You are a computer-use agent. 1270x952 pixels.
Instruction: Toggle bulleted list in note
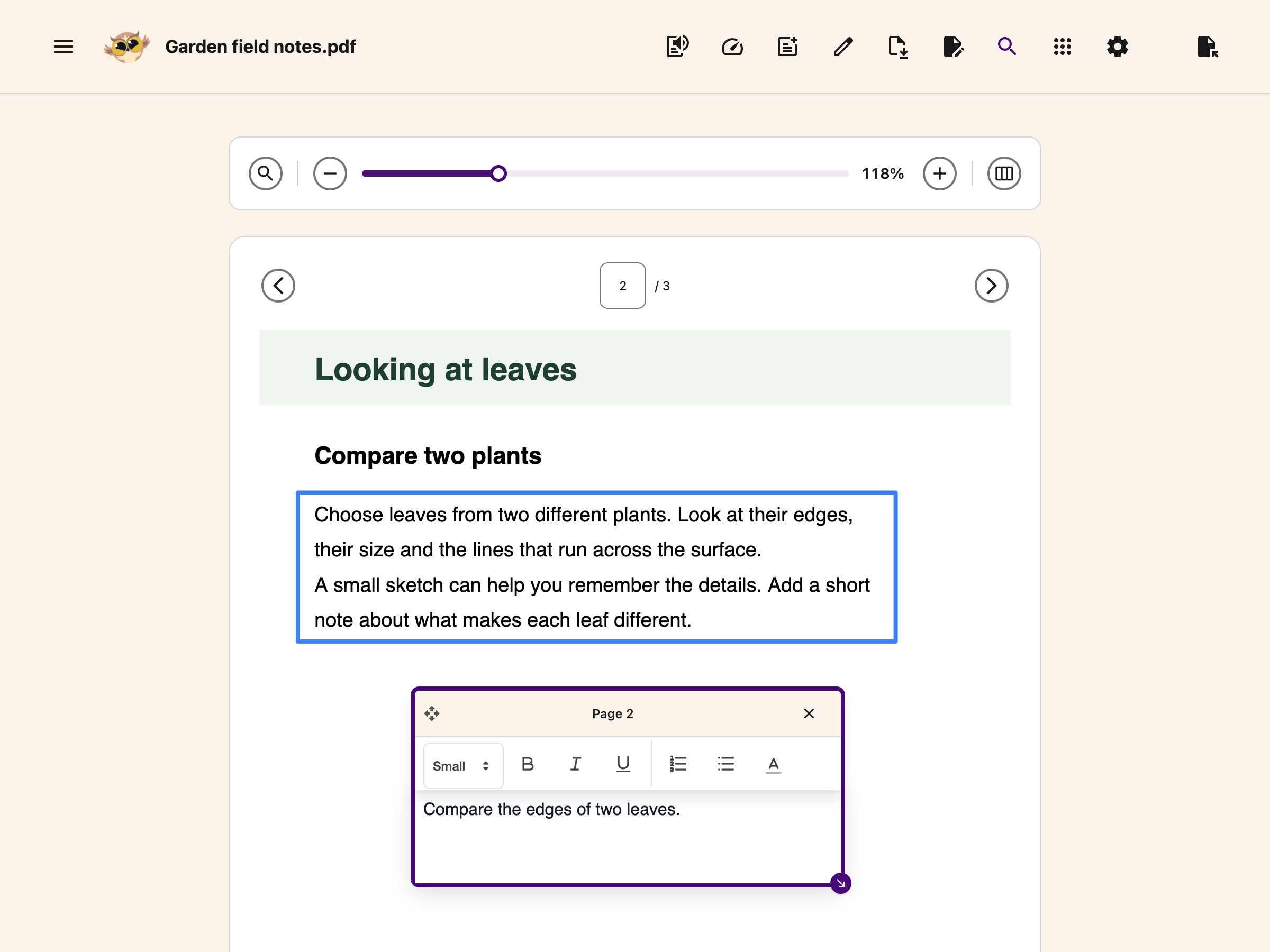coord(725,764)
